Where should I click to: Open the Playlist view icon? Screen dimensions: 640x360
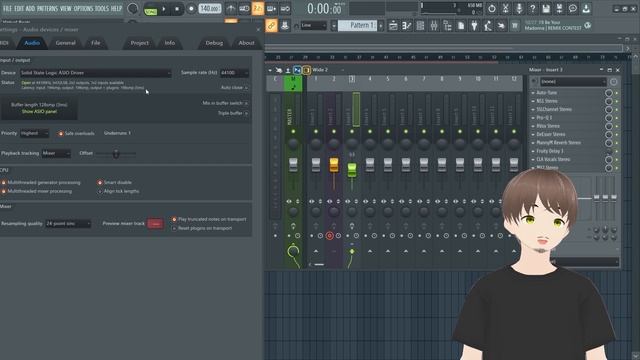pyautogui.click(x=393, y=26)
